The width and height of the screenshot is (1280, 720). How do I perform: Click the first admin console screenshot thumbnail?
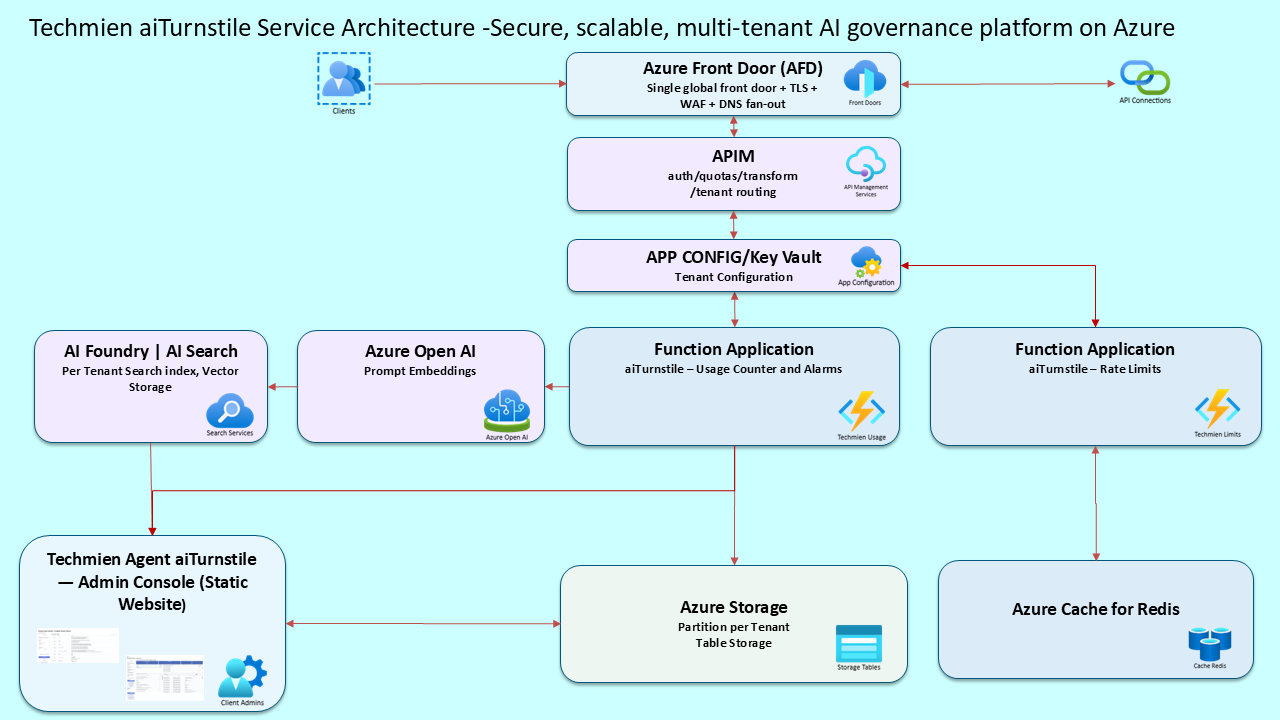pyautogui.click(x=78, y=645)
